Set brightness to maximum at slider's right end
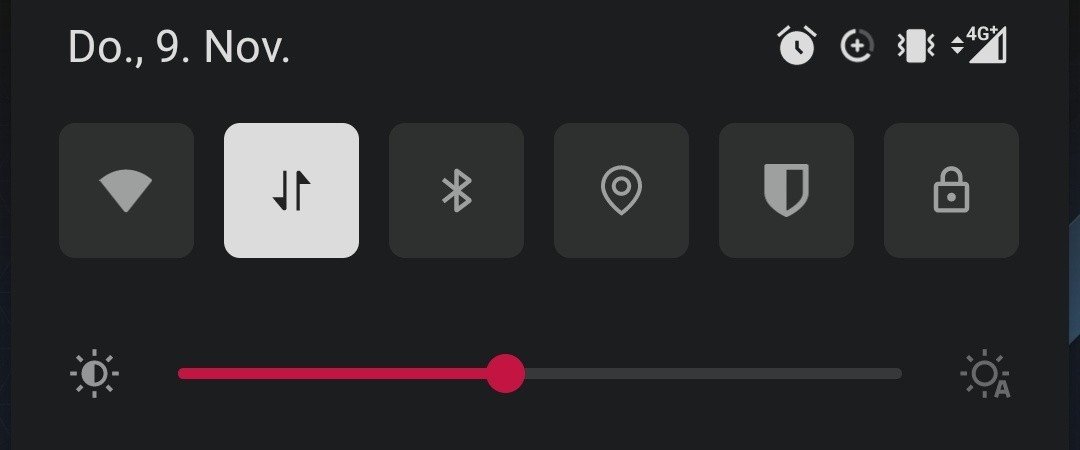The image size is (1080, 450). pyautogui.click(x=897, y=374)
